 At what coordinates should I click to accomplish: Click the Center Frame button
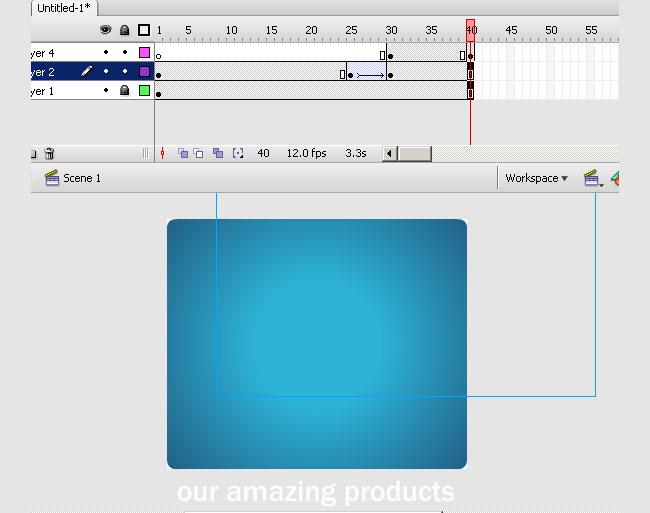162,154
